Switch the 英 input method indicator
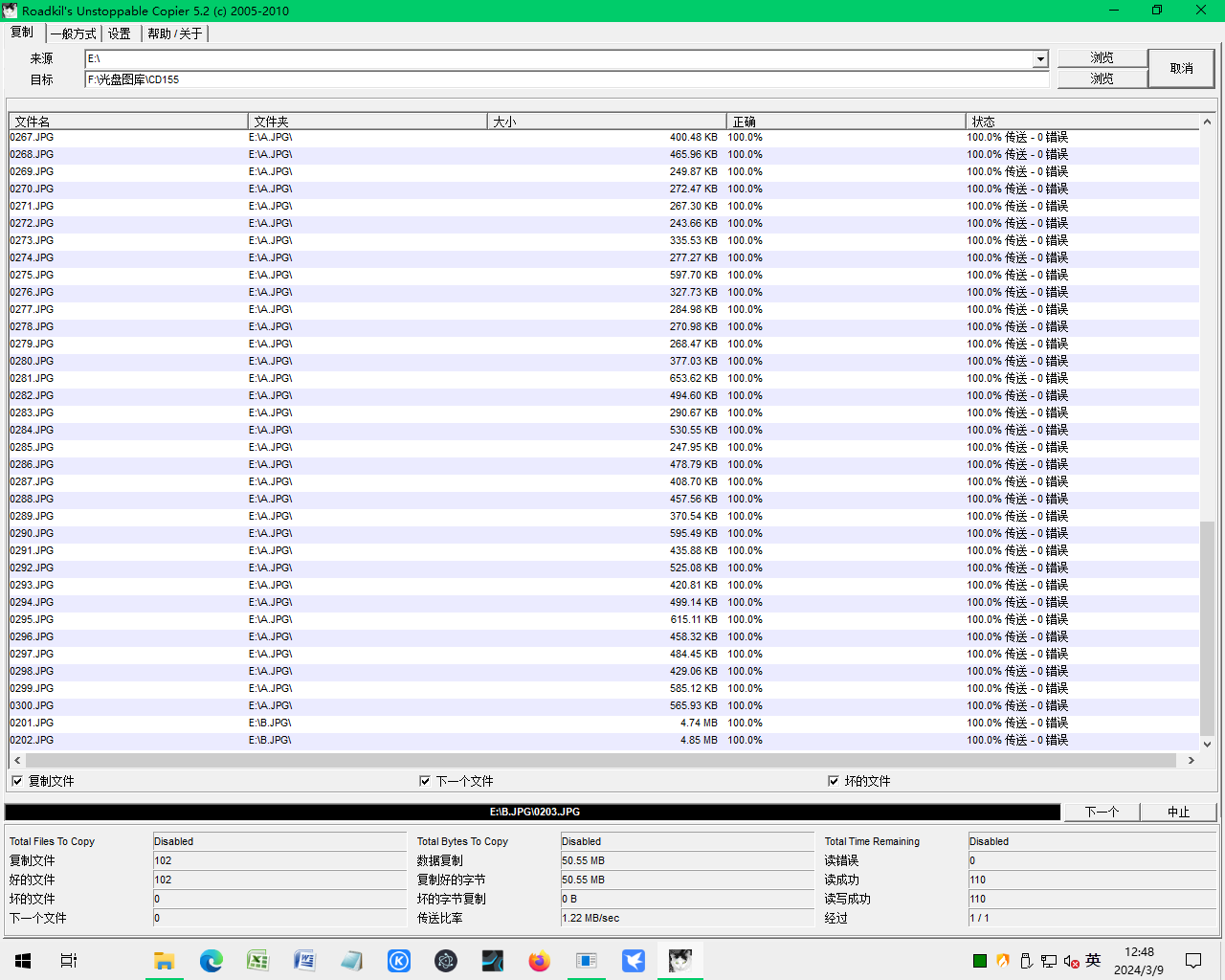Image resolution: width=1225 pixels, height=980 pixels. pyautogui.click(x=1094, y=960)
